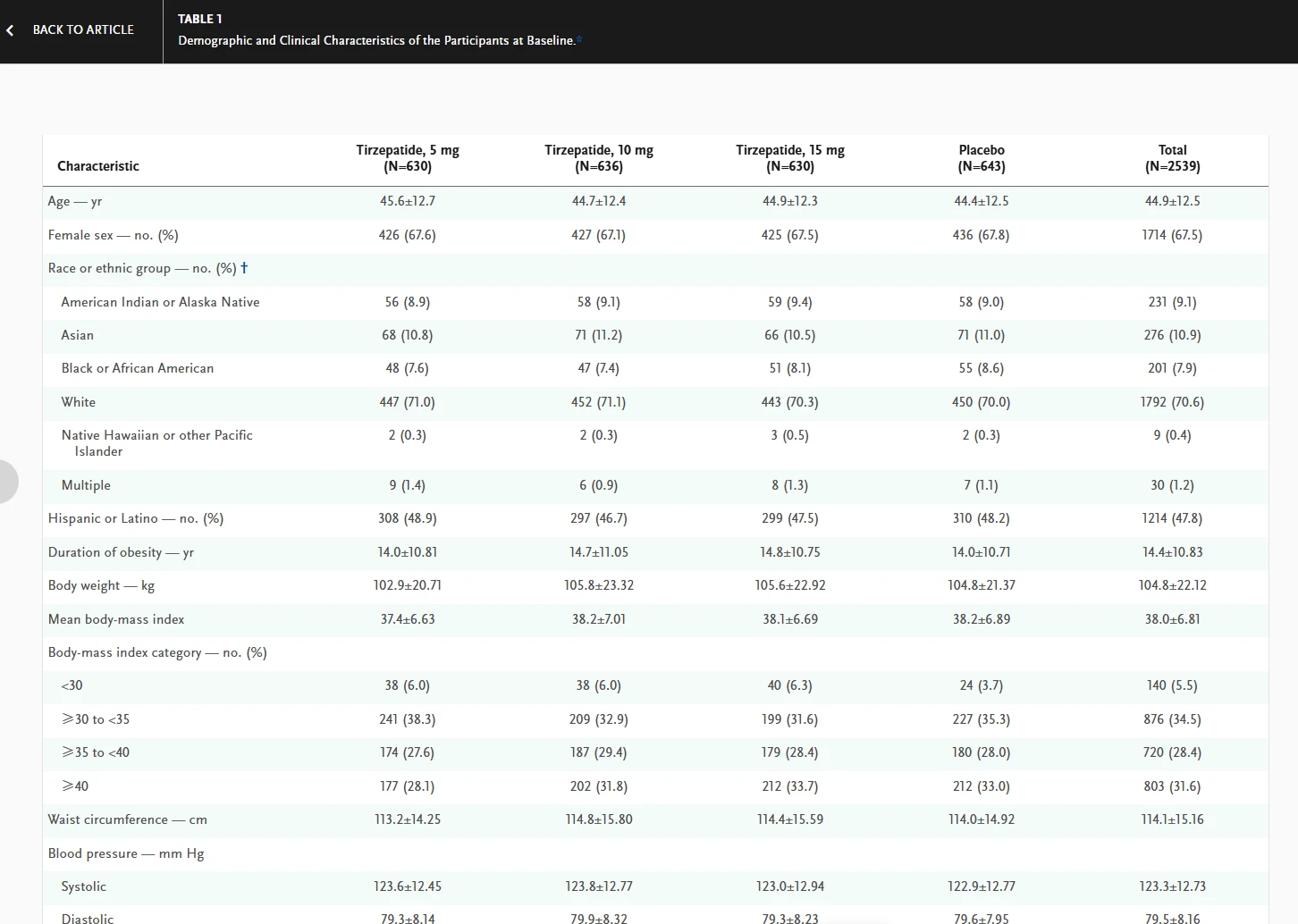Select the Asian row label

[x=78, y=335]
